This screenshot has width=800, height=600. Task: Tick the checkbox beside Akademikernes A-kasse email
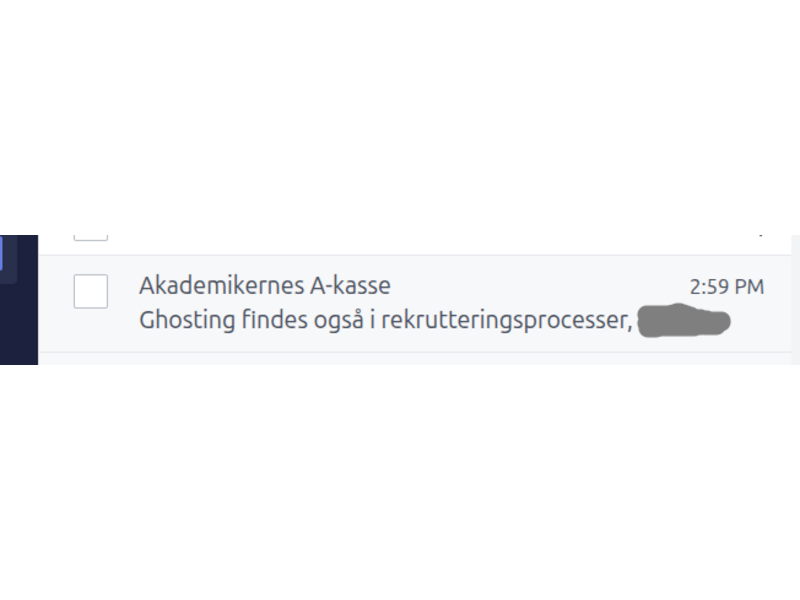pos(91,291)
